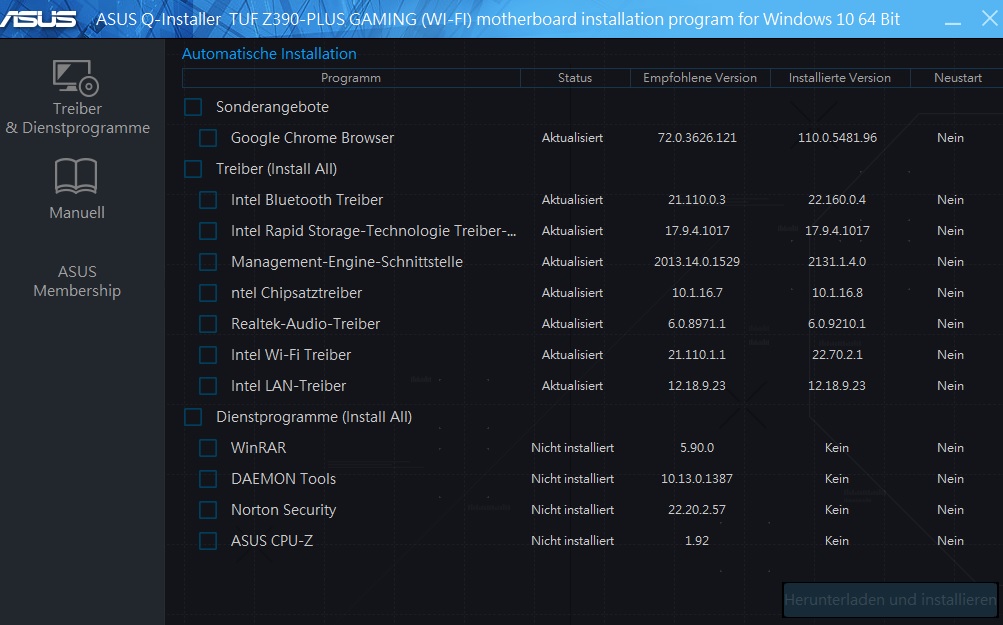The height and width of the screenshot is (625, 1003).
Task: Click the DAEMON Tools program name
Action: tap(283, 479)
